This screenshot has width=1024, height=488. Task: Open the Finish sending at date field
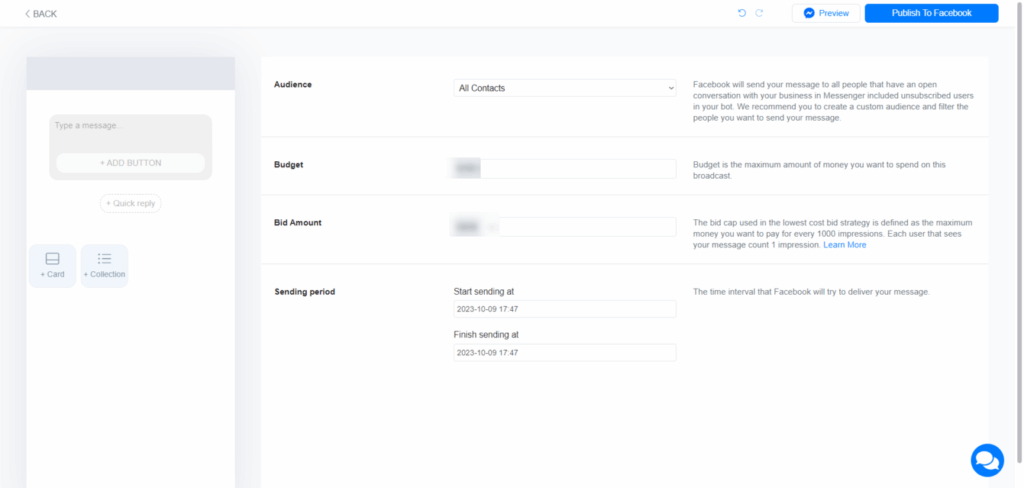coord(564,352)
